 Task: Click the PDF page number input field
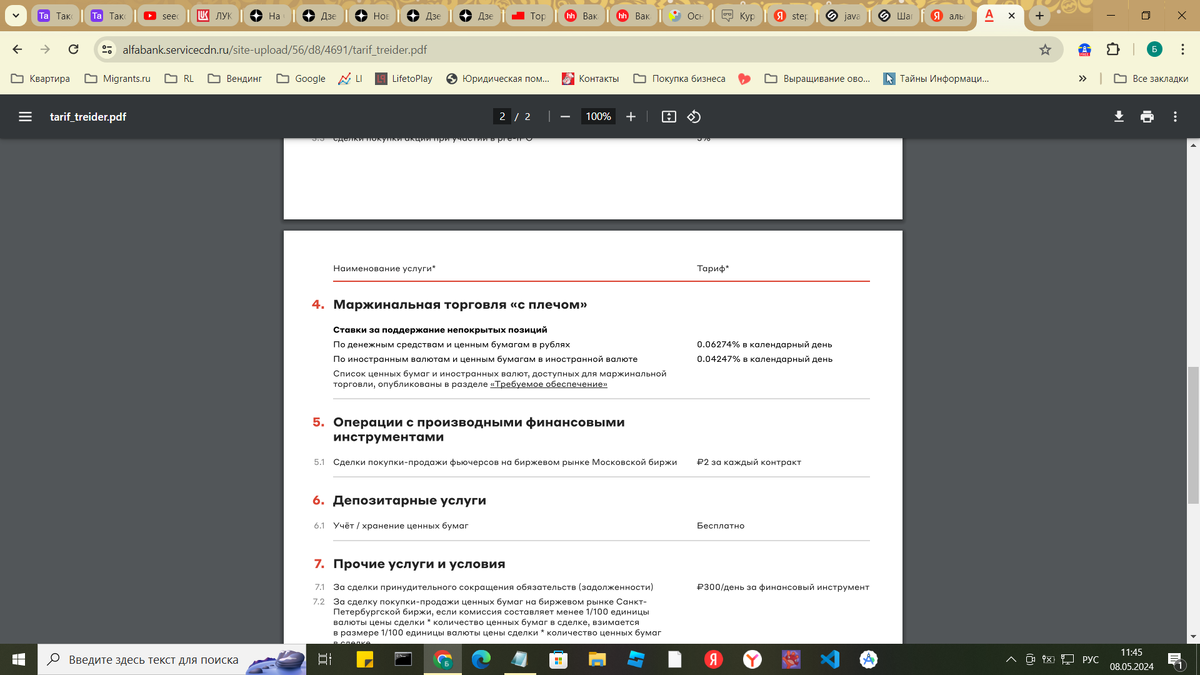(x=502, y=116)
